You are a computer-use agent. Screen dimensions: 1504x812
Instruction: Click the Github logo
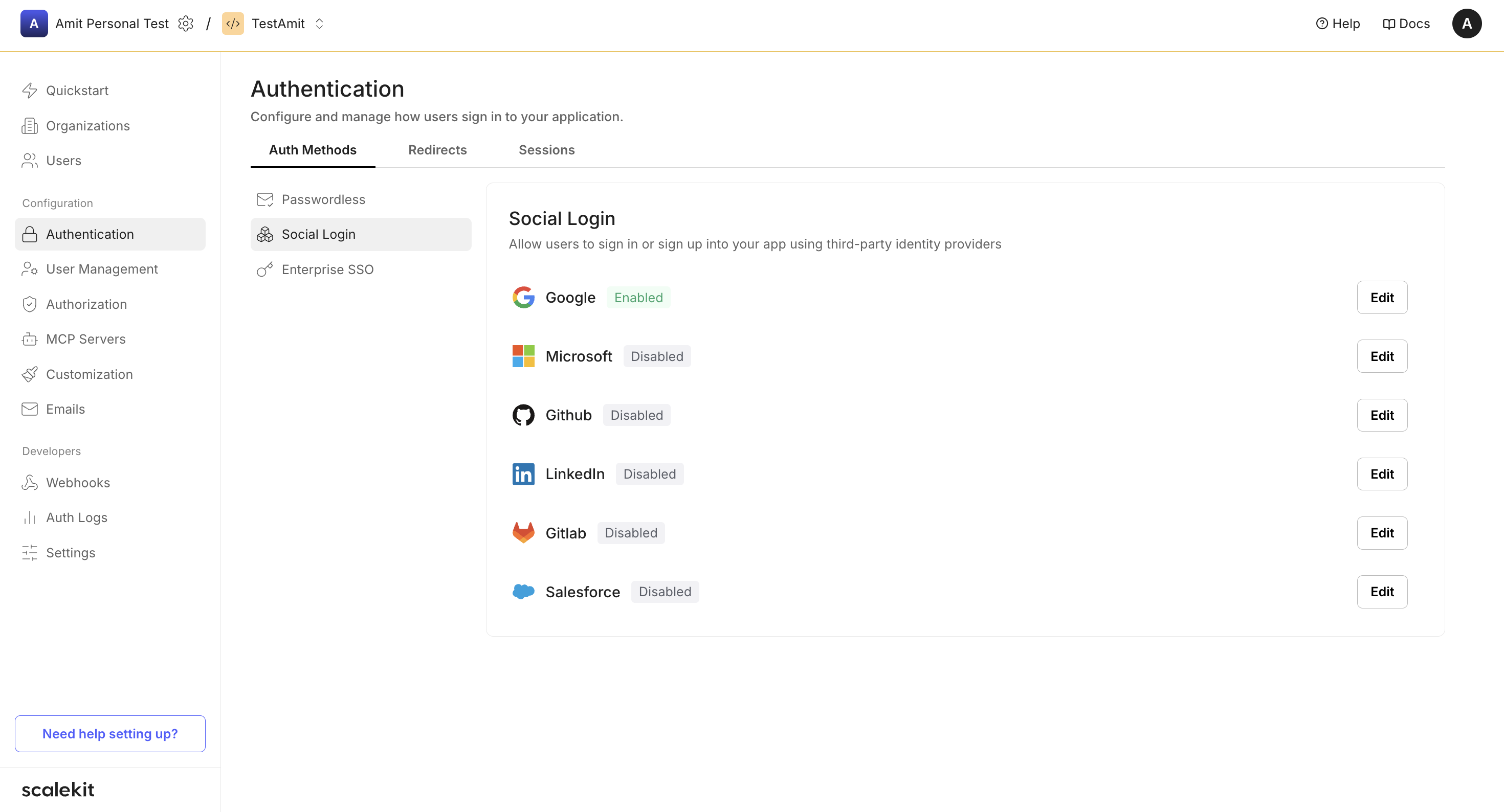pyautogui.click(x=523, y=415)
